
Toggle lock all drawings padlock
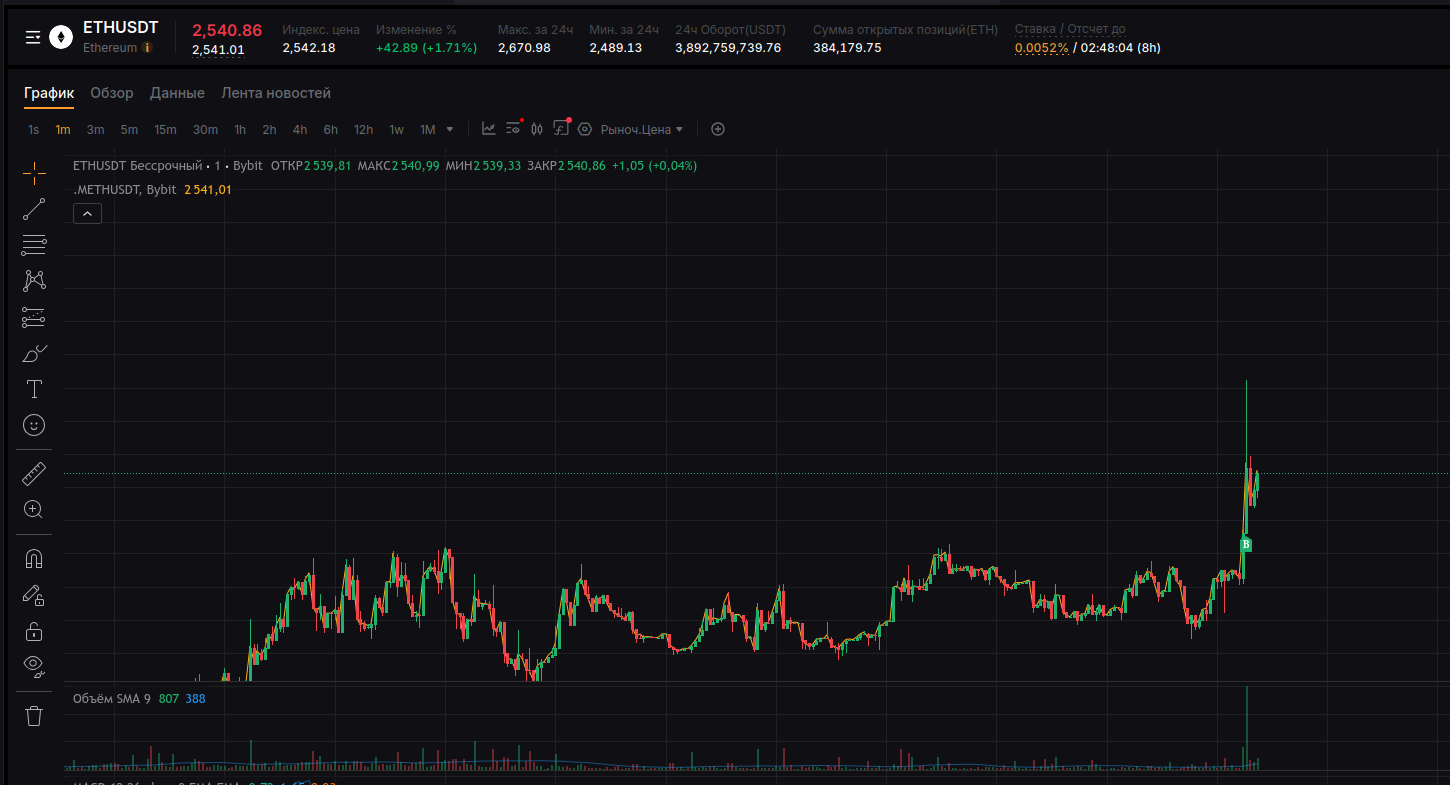(x=34, y=631)
